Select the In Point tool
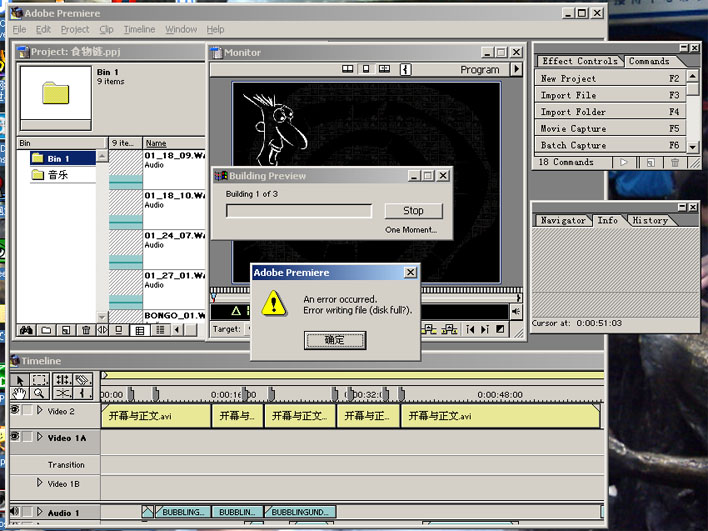 pos(83,394)
